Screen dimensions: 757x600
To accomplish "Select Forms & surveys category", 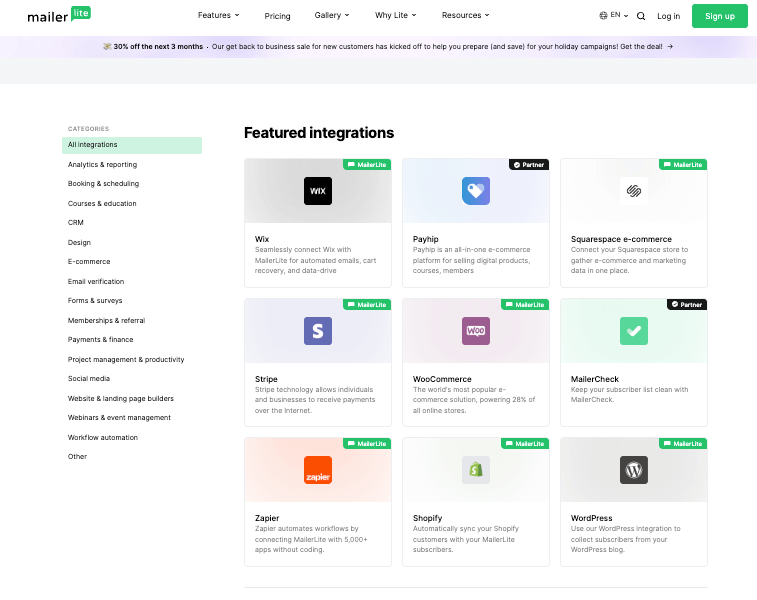I will [x=95, y=301].
